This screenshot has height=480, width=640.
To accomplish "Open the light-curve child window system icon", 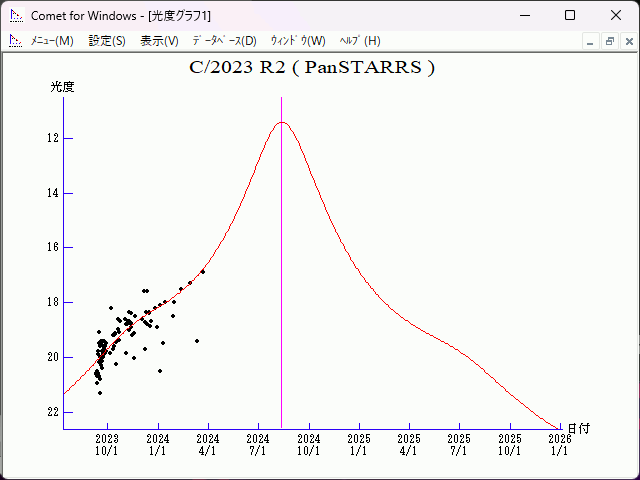I will point(16,41).
